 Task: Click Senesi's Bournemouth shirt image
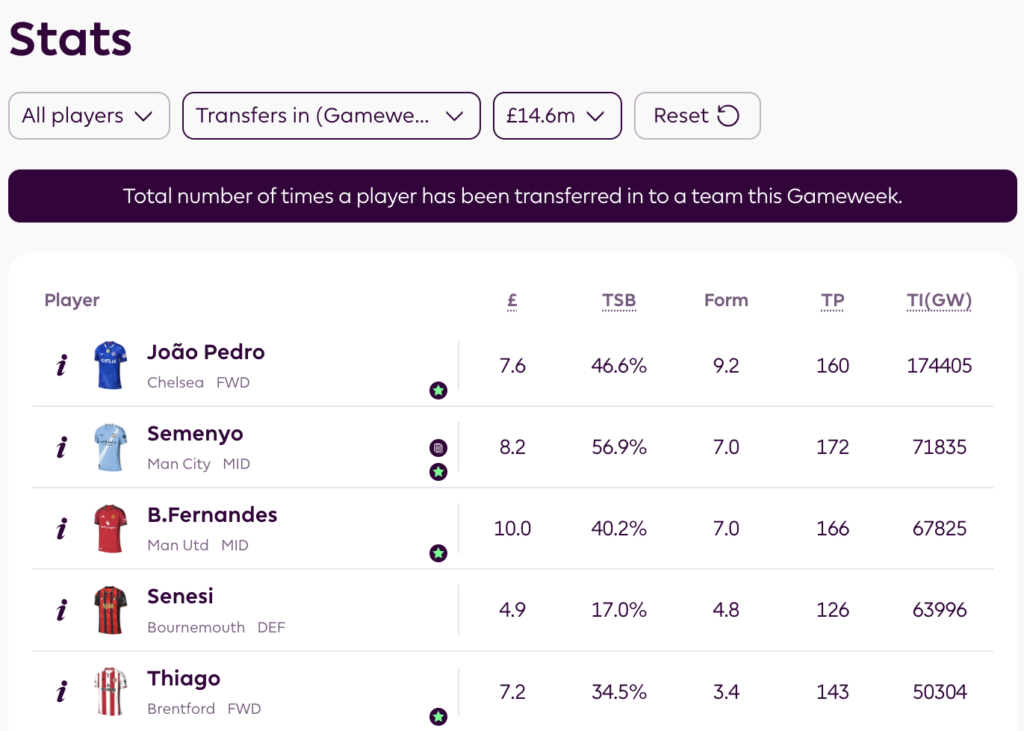110,610
